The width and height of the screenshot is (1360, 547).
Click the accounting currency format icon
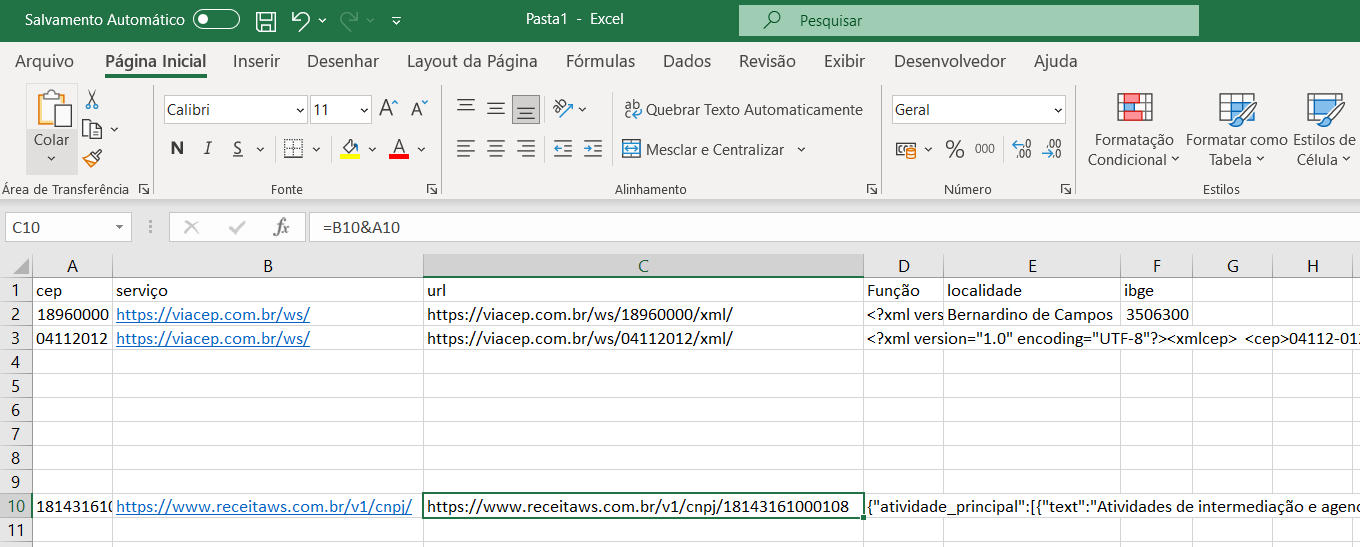[x=906, y=149]
